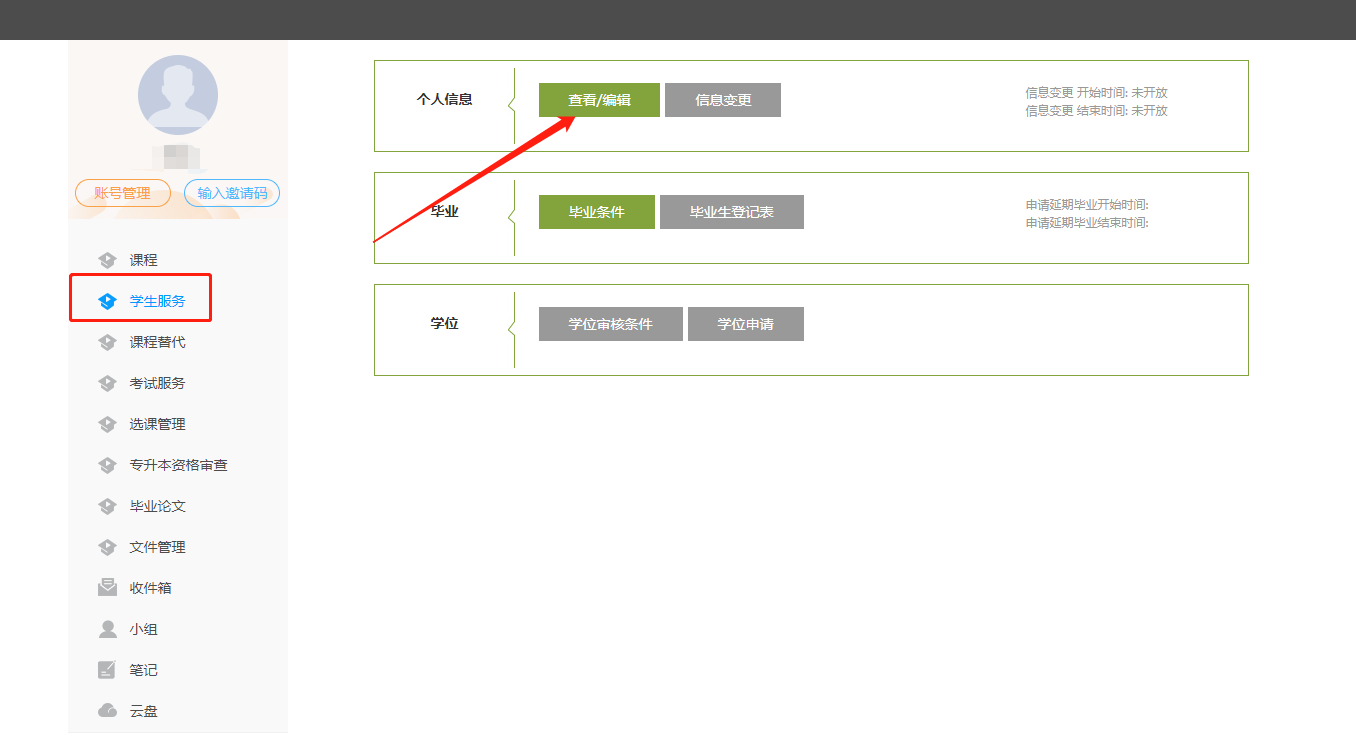The height and width of the screenshot is (733, 1356).
Task: Click the cap icon beside 专升本资格审查
Action: [x=108, y=465]
